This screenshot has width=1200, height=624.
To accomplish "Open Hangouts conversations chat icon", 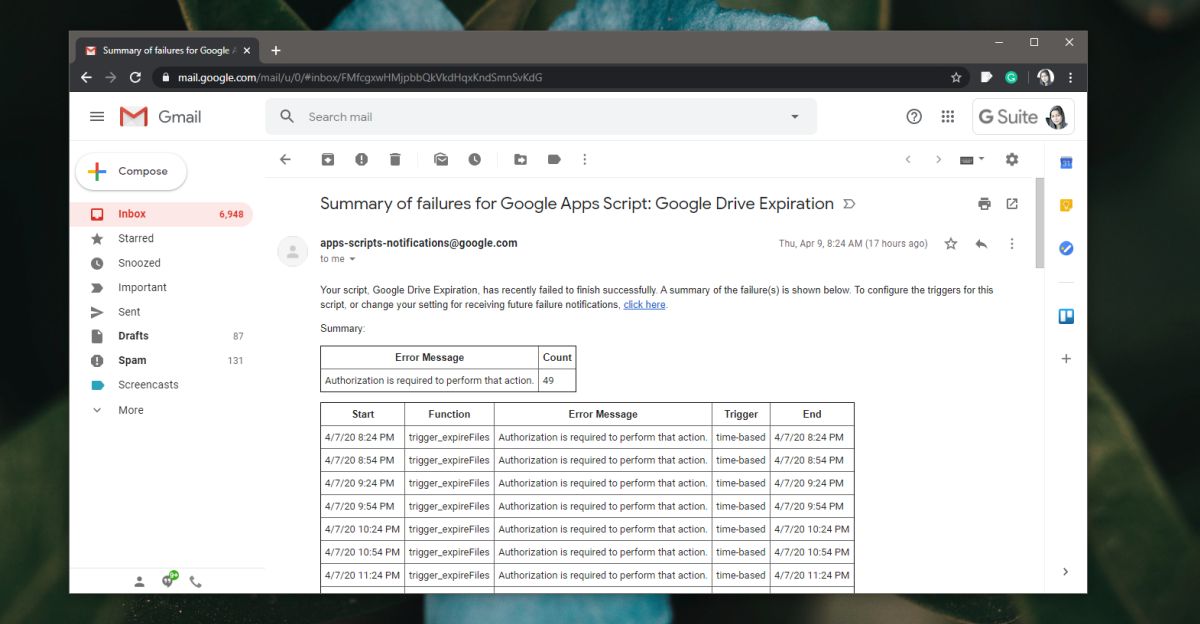I will [x=168, y=580].
